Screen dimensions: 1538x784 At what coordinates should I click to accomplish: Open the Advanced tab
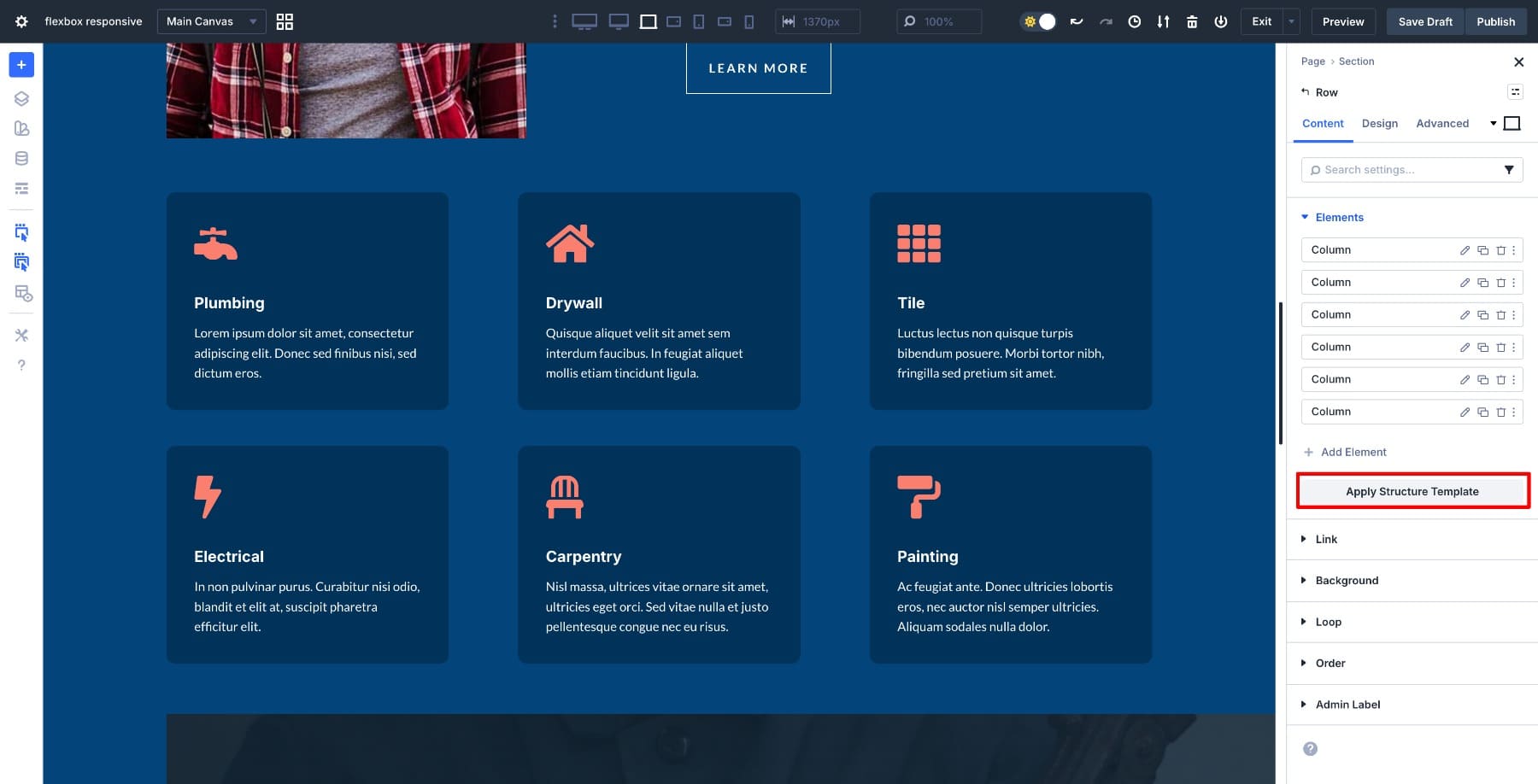(x=1441, y=124)
